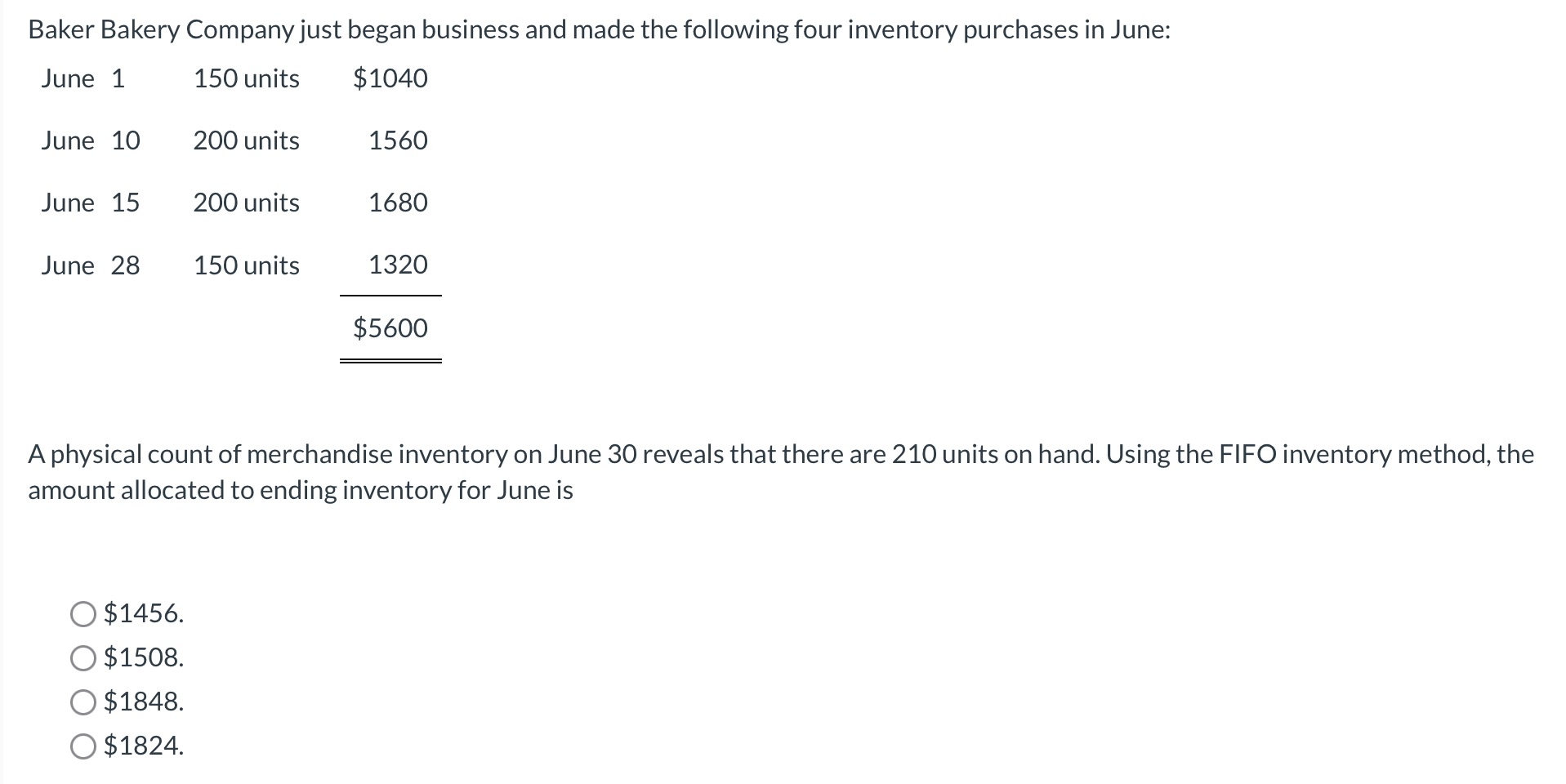Mark the $1824 radio button
The width and height of the screenshot is (1566, 784).
click(x=83, y=746)
